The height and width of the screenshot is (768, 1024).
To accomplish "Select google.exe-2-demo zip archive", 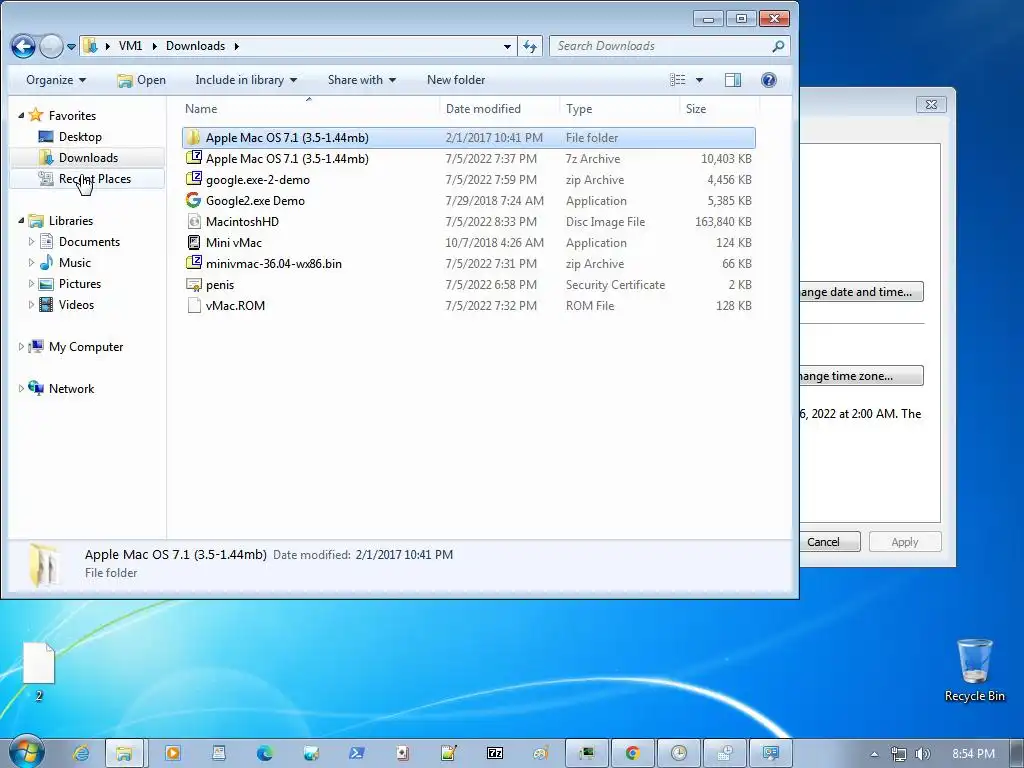I will click(468, 180).
